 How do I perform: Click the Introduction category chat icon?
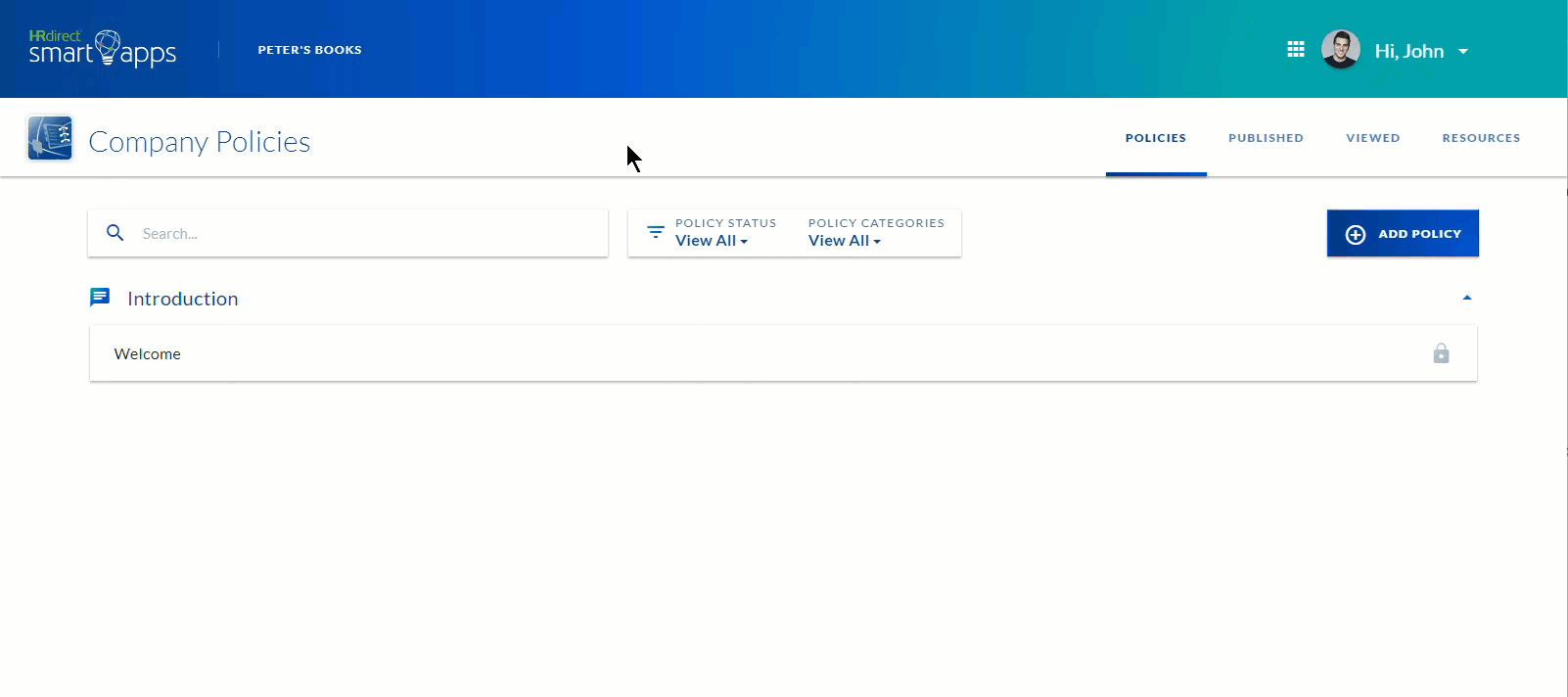[100, 298]
